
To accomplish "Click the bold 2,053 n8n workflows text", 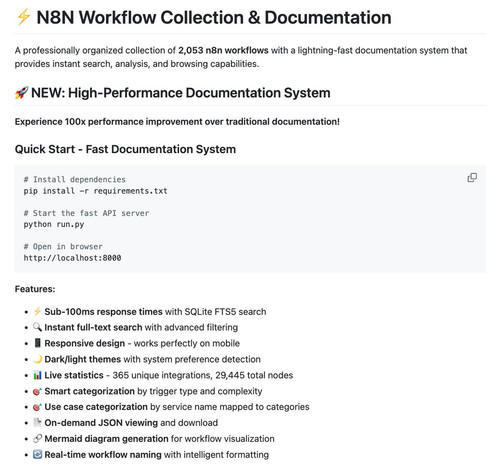I will point(223,50).
